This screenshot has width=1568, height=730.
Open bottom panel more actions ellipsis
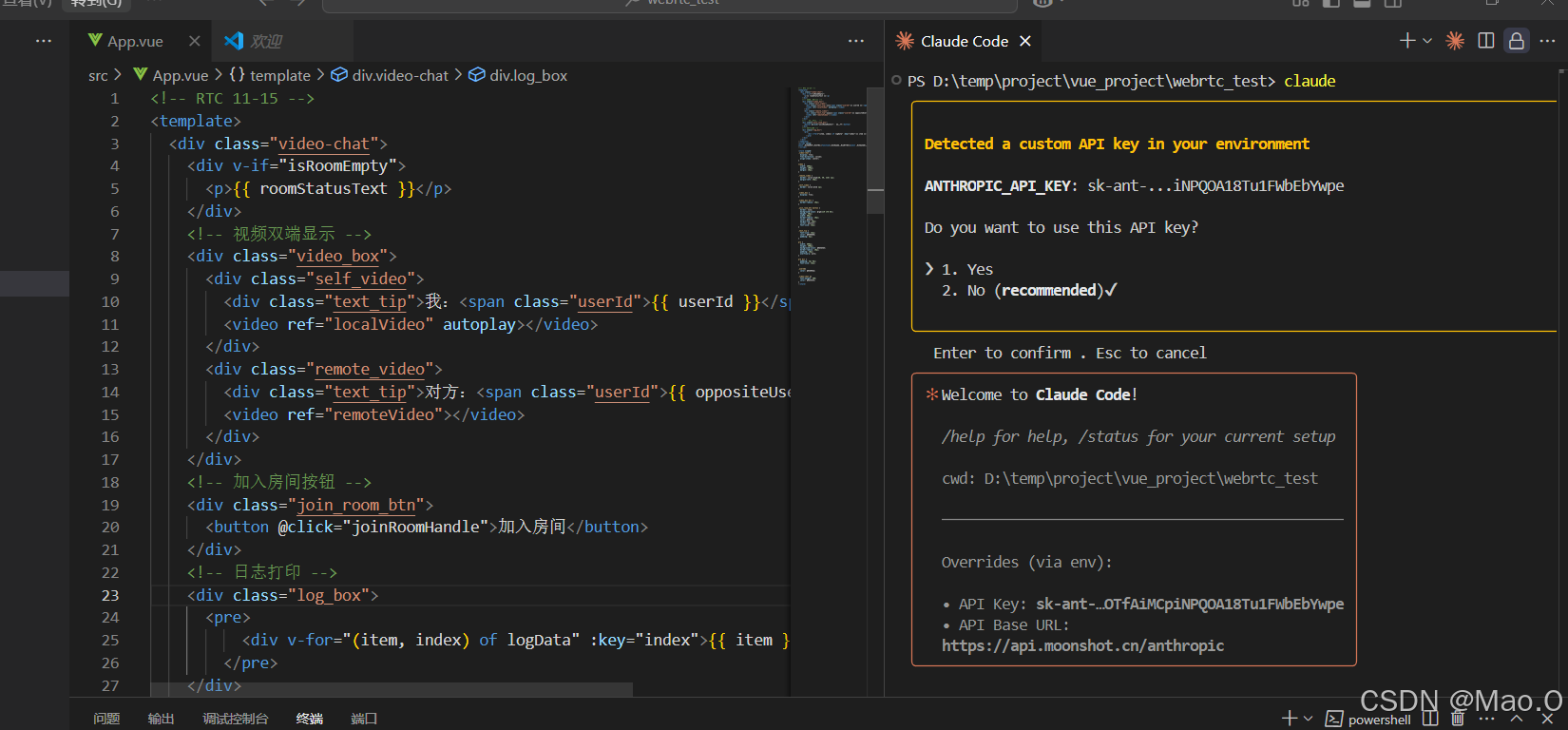pyautogui.click(x=1487, y=719)
